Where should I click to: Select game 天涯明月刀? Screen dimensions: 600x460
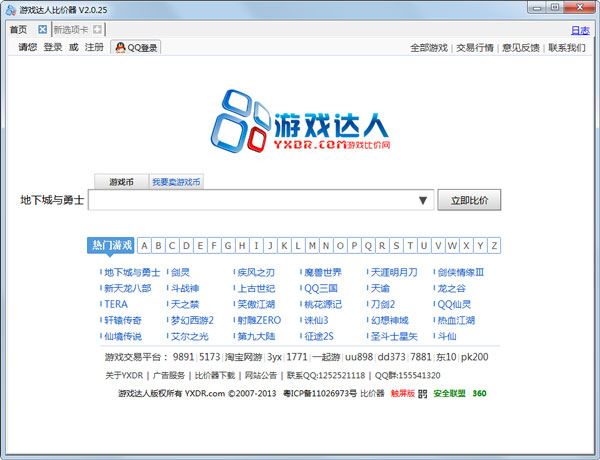[x=394, y=272]
